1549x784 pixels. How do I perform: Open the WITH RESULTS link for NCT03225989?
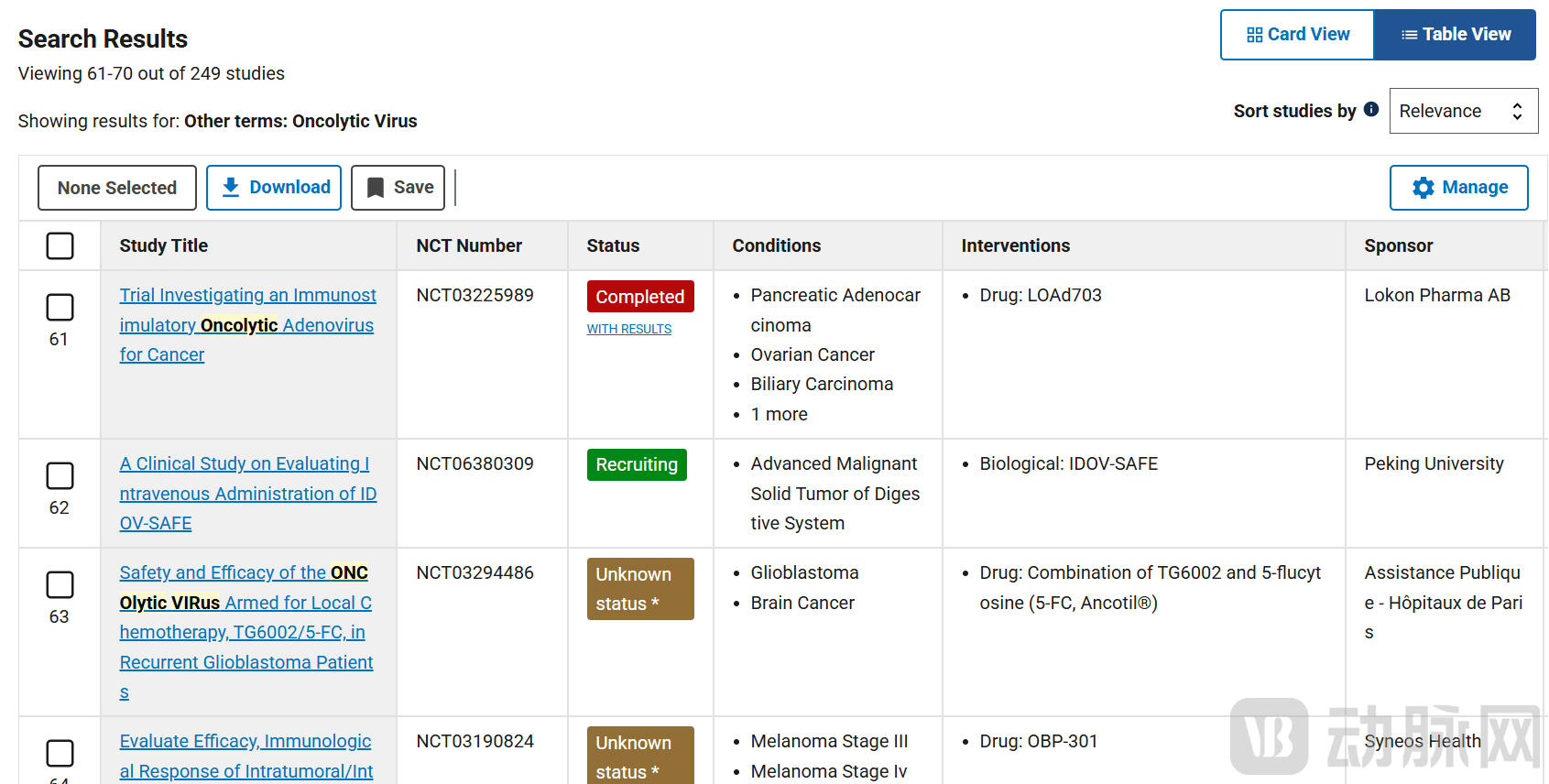pos(629,329)
